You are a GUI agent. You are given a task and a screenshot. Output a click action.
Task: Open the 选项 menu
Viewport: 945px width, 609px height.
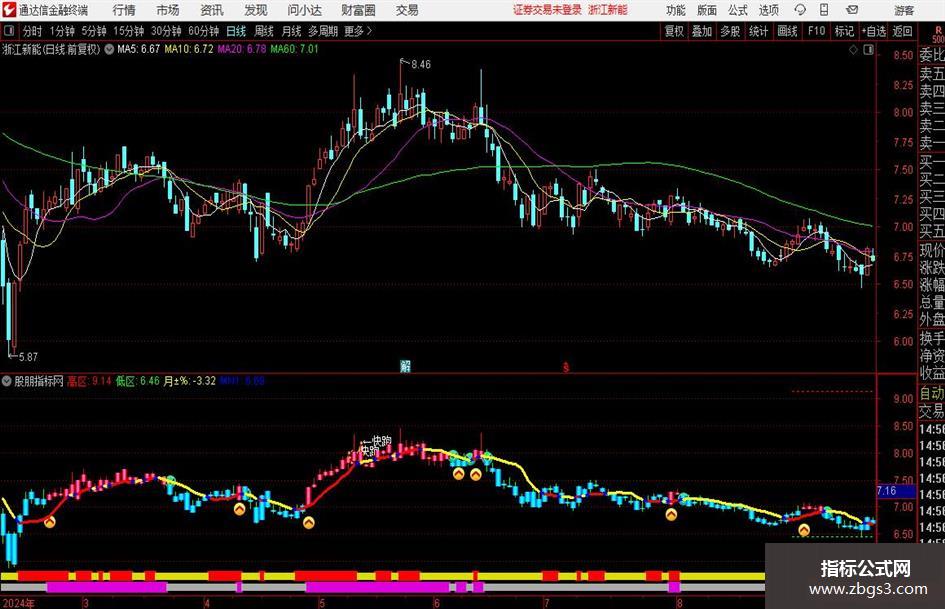(x=768, y=10)
